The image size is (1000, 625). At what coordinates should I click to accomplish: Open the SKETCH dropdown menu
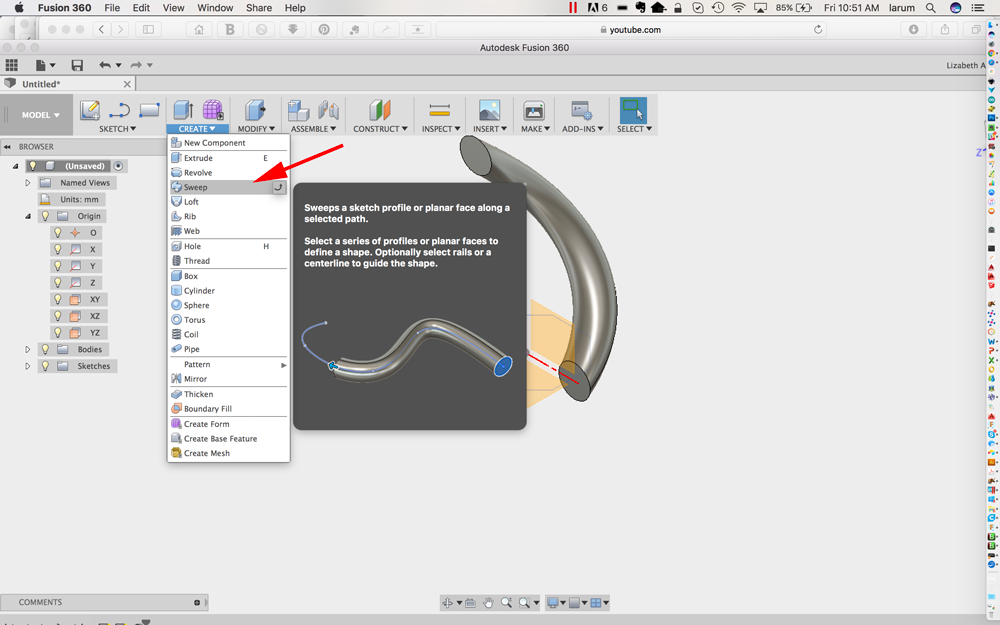117,129
